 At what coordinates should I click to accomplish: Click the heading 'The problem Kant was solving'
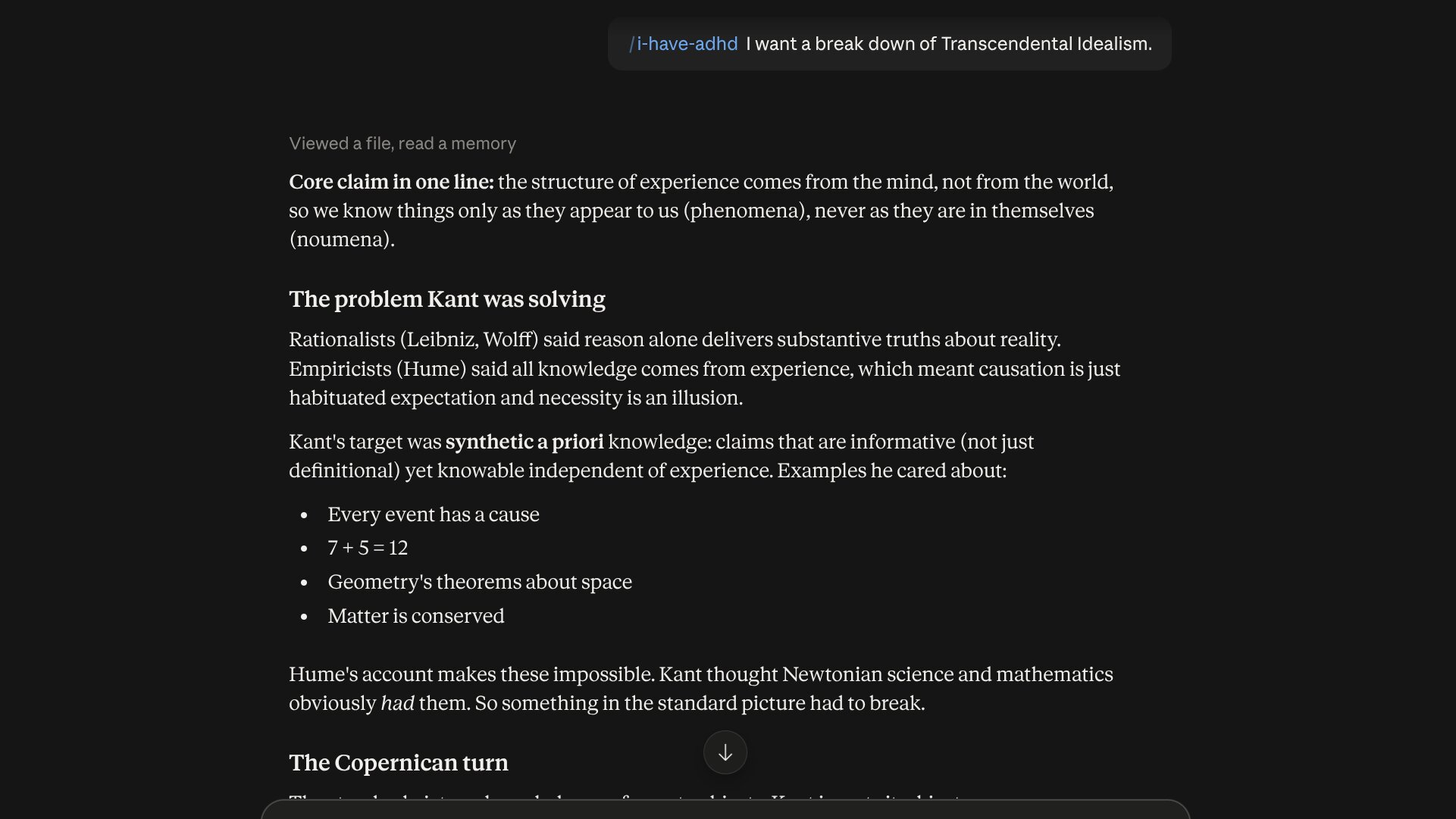pyautogui.click(x=447, y=299)
